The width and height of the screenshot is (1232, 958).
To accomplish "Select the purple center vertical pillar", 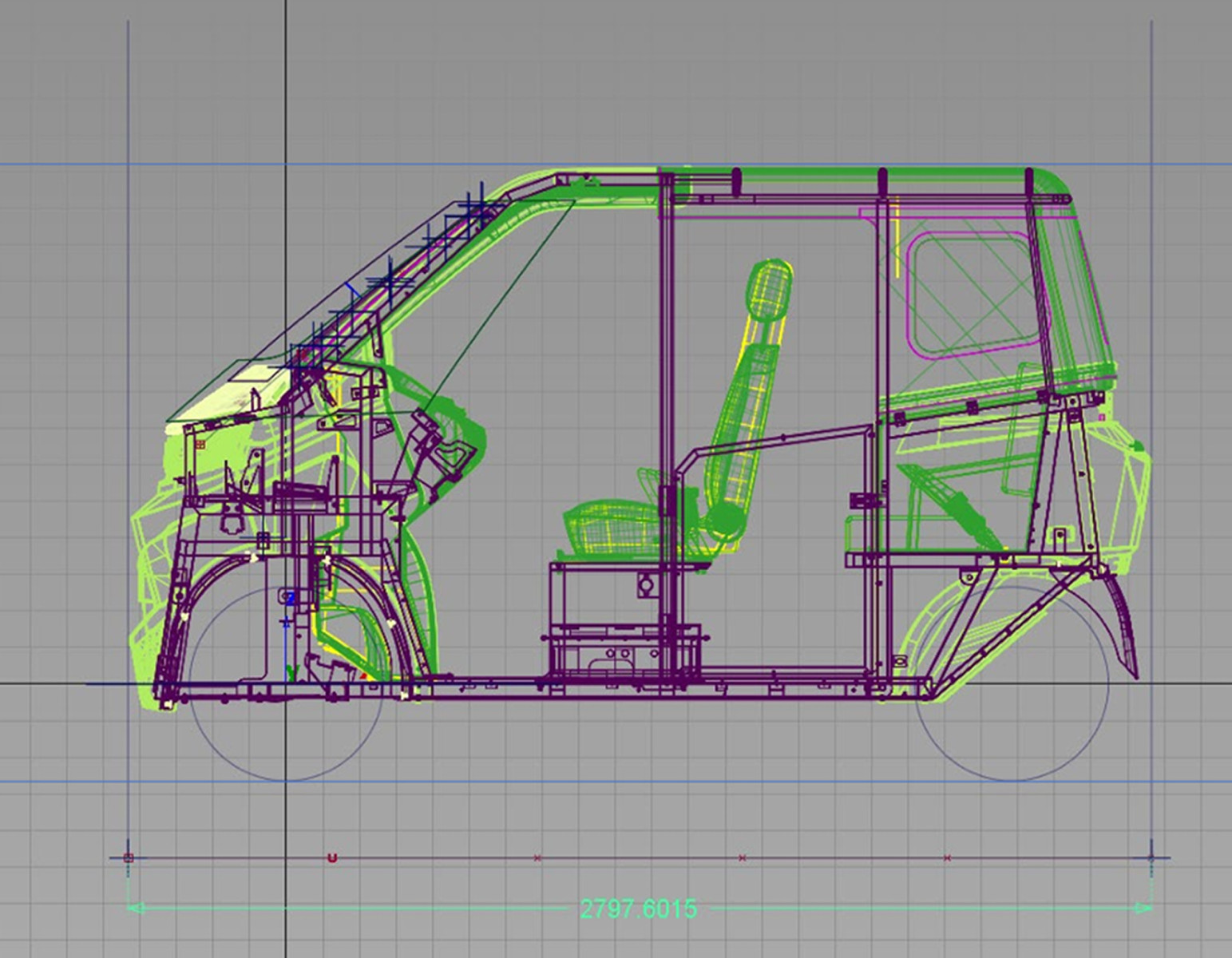I will [667, 359].
